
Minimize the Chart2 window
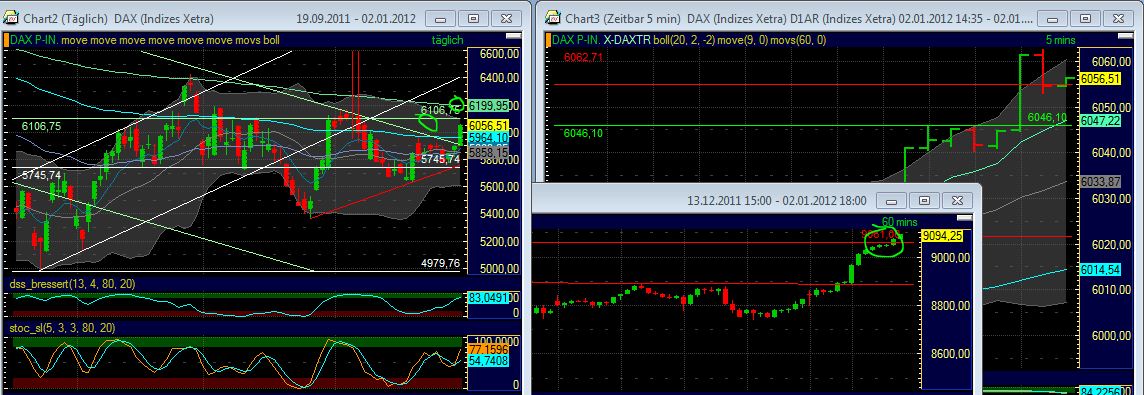pos(441,18)
